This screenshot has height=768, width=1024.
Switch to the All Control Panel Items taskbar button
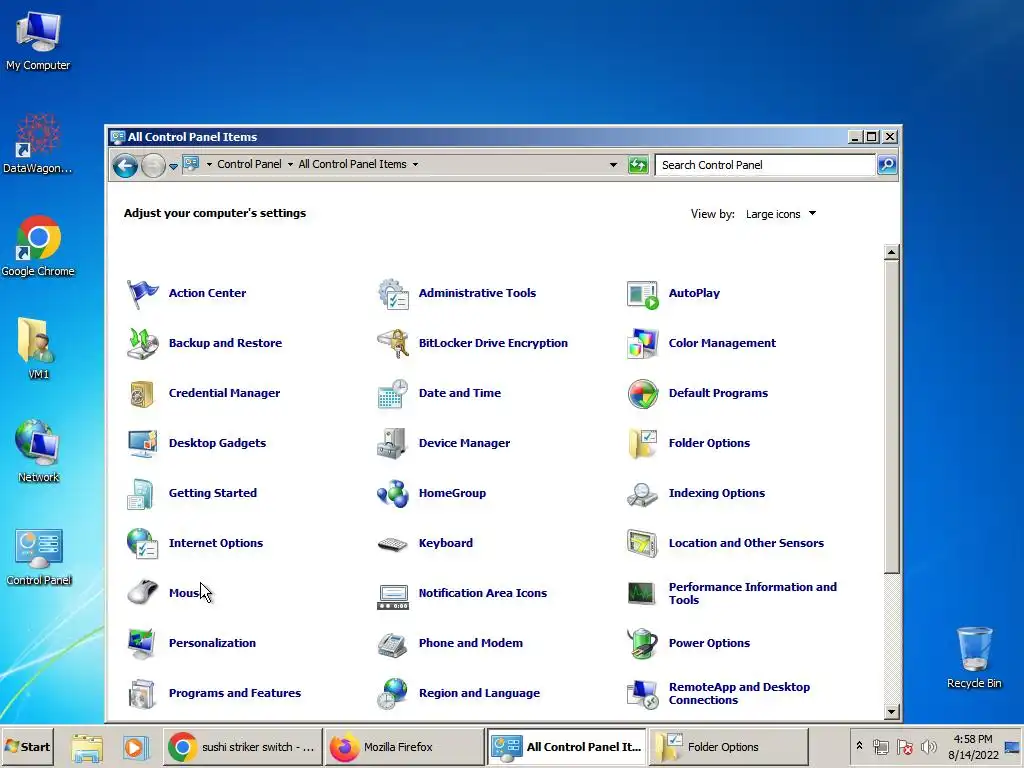tap(566, 747)
